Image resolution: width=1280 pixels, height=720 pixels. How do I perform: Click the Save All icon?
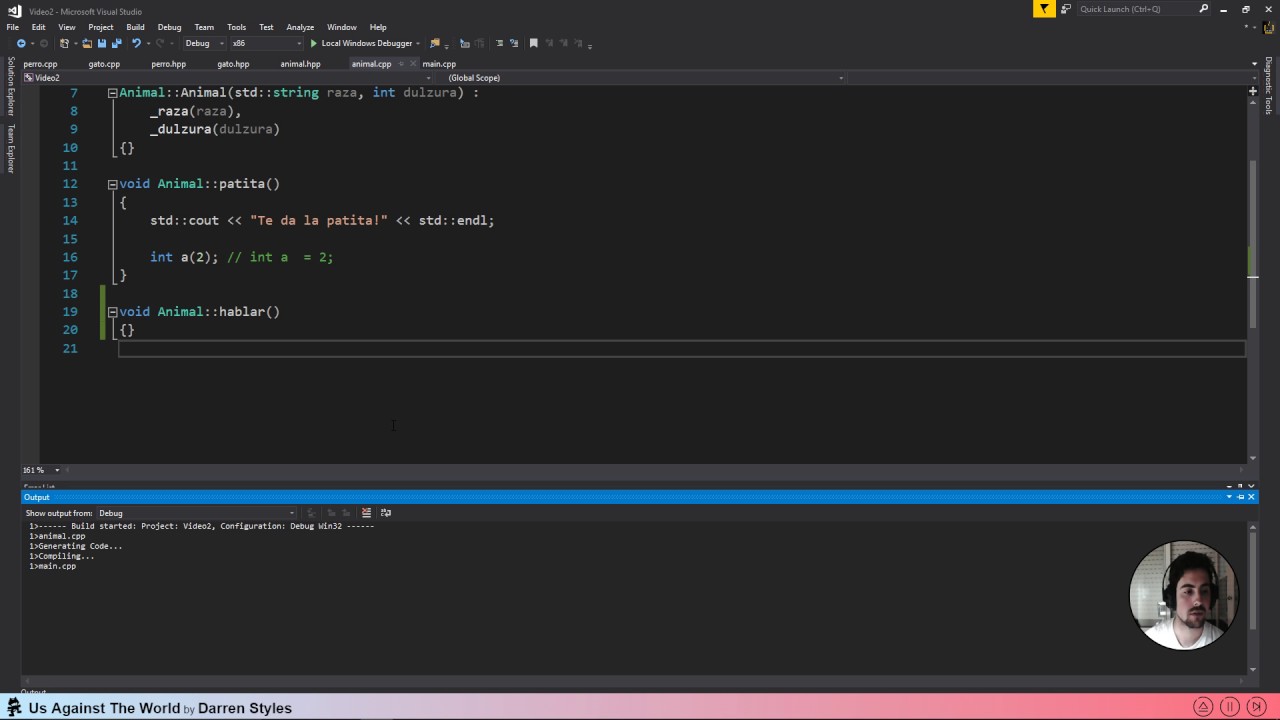[117, 43]
